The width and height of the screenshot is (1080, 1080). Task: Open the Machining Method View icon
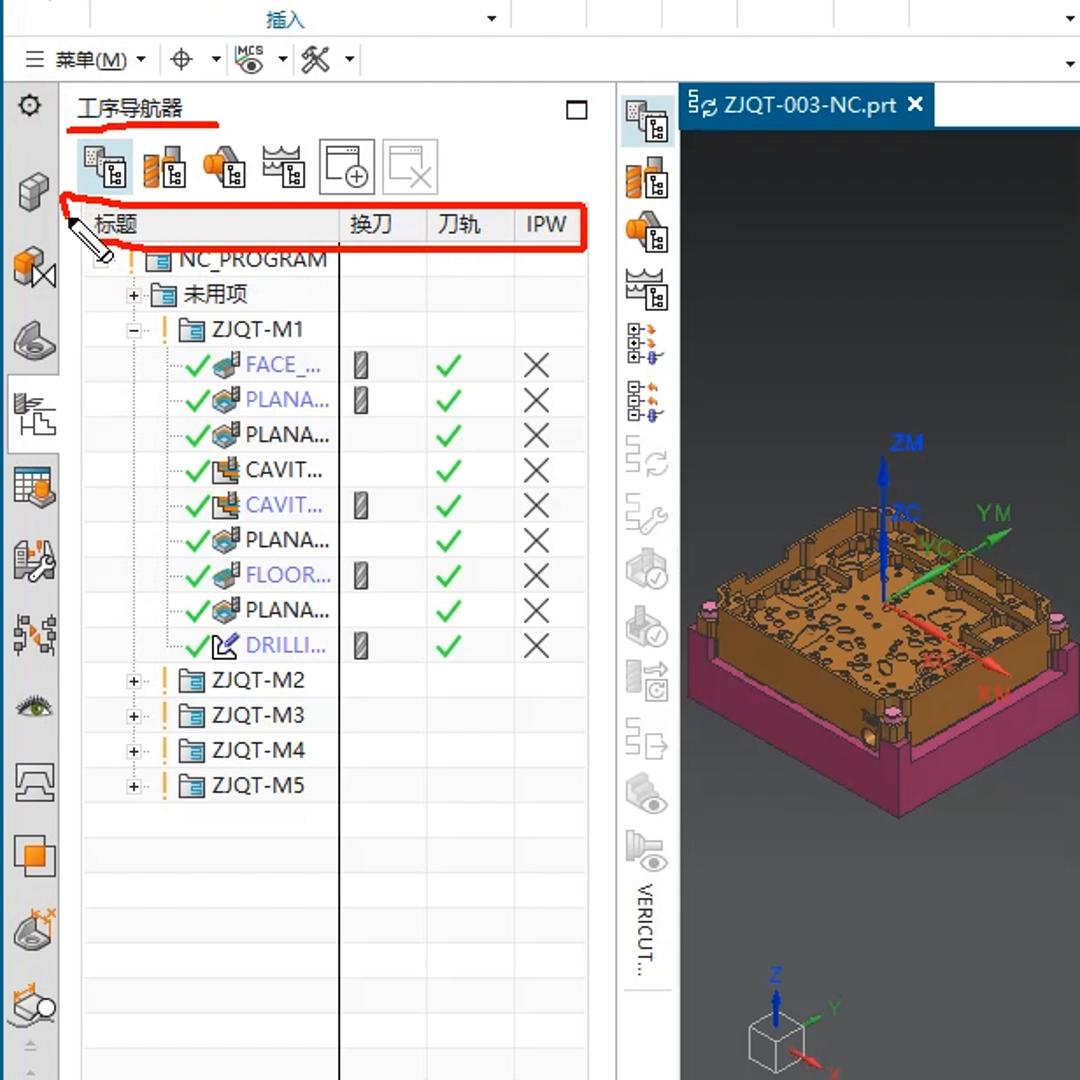283,166
